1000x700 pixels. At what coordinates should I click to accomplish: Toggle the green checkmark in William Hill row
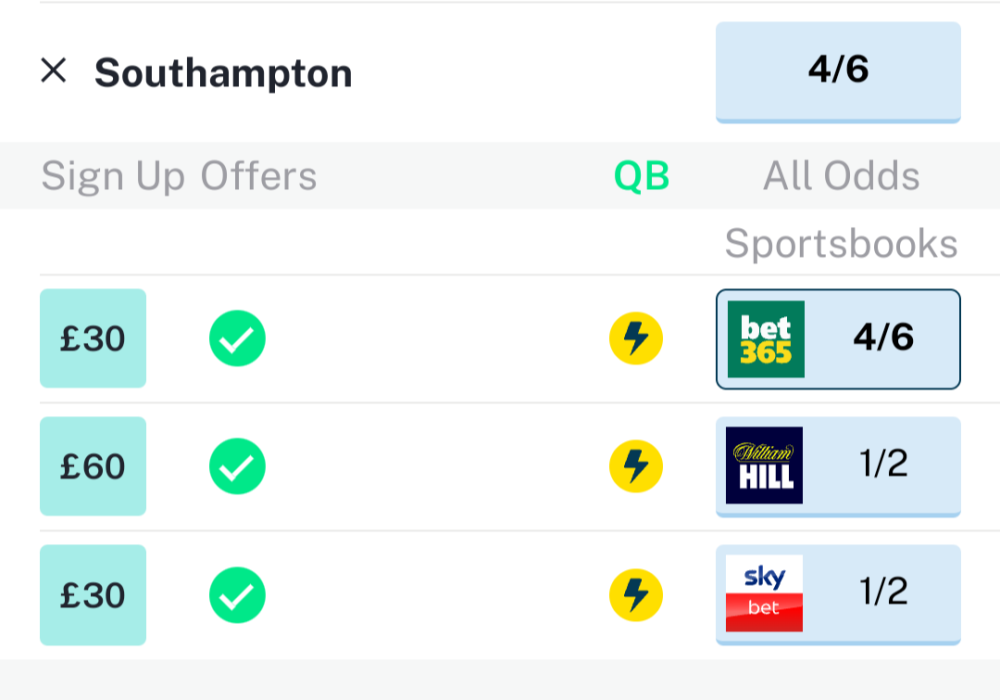pyautogui.click(x=237, y=466)
